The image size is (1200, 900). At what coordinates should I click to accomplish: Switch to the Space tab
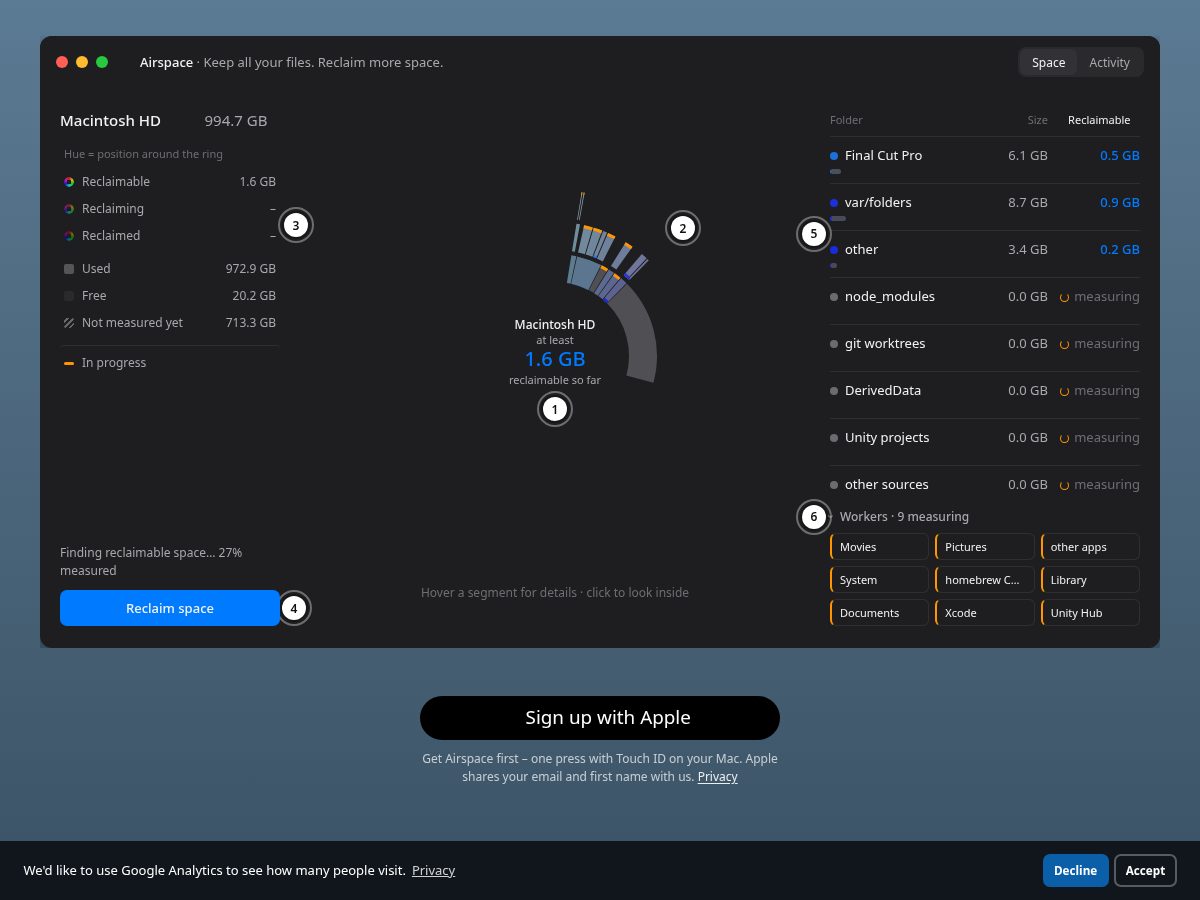click(1049, 62)
